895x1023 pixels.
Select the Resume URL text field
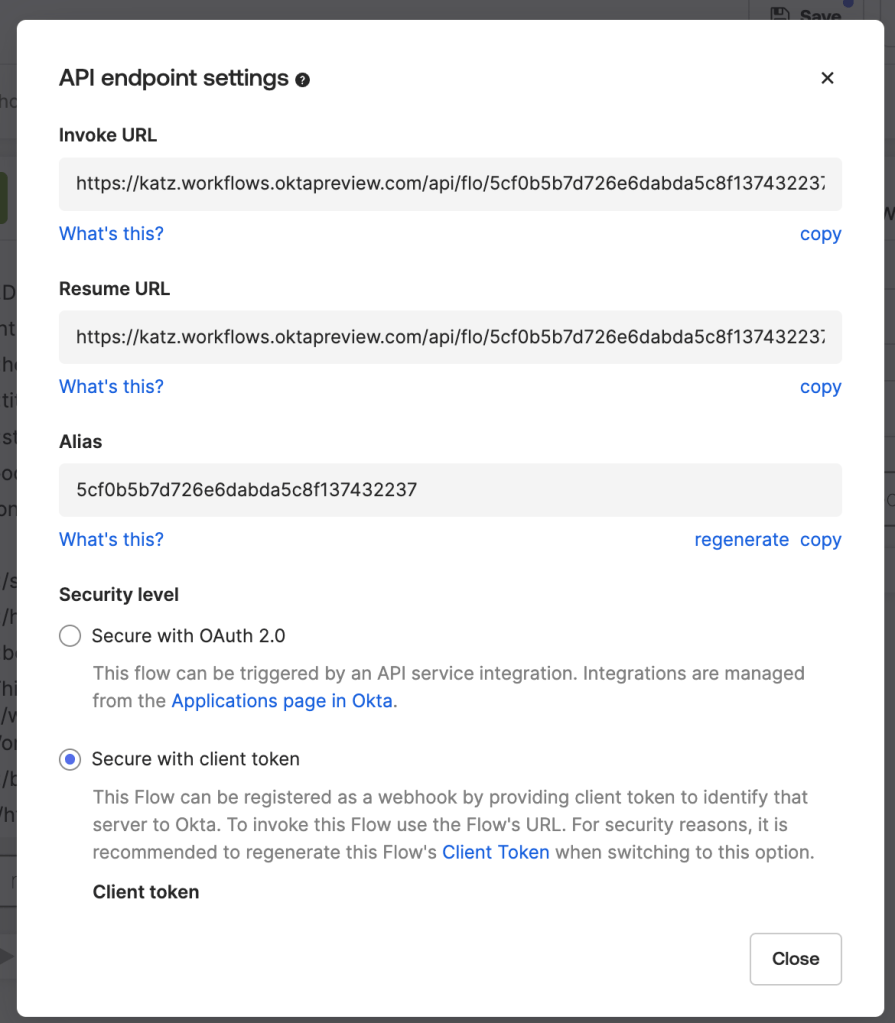pyautogui.click(x=450, y=337)
